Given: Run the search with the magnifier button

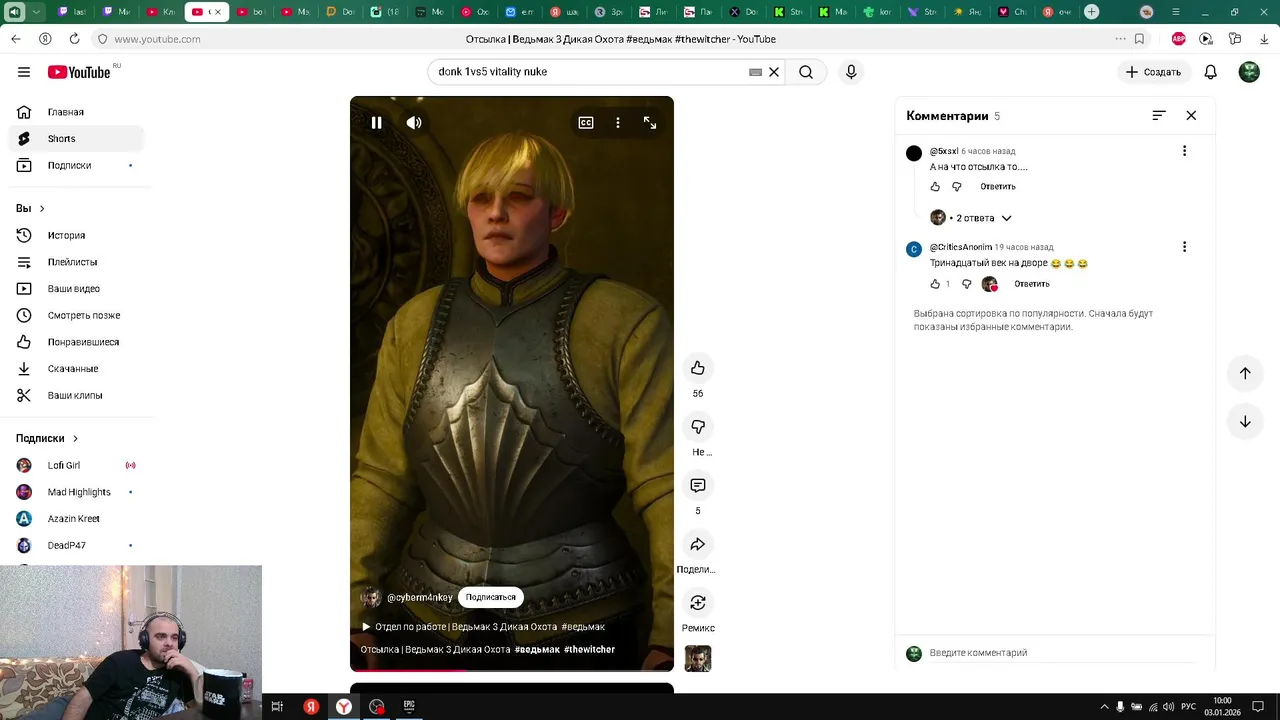Looking at the screenshot, I should (x=806, y=72).
